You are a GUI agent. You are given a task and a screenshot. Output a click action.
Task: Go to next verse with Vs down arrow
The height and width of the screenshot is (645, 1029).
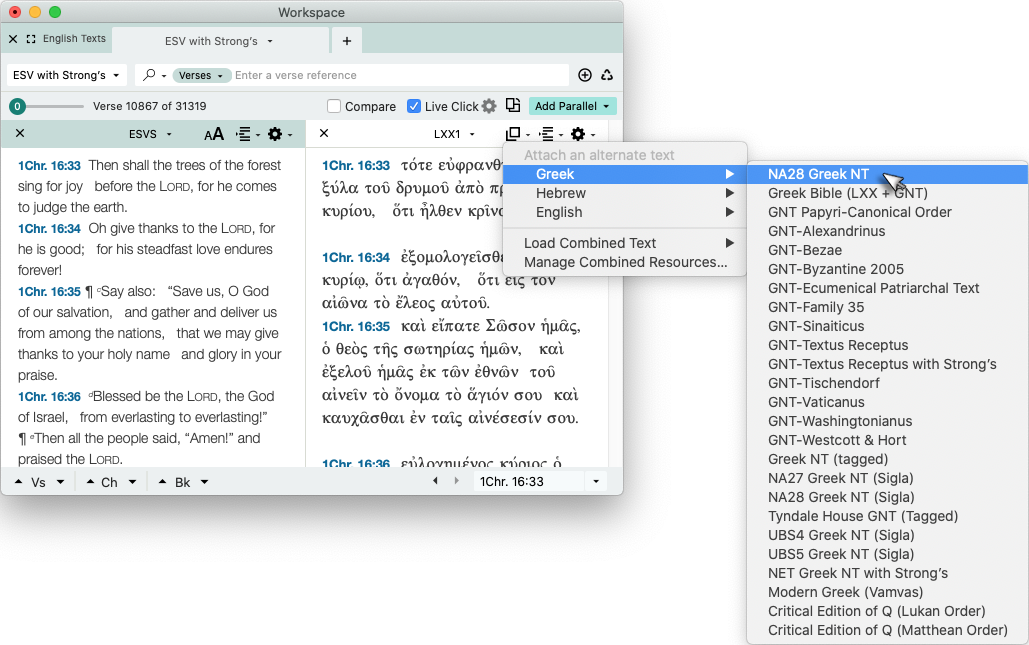click(60, 482)
